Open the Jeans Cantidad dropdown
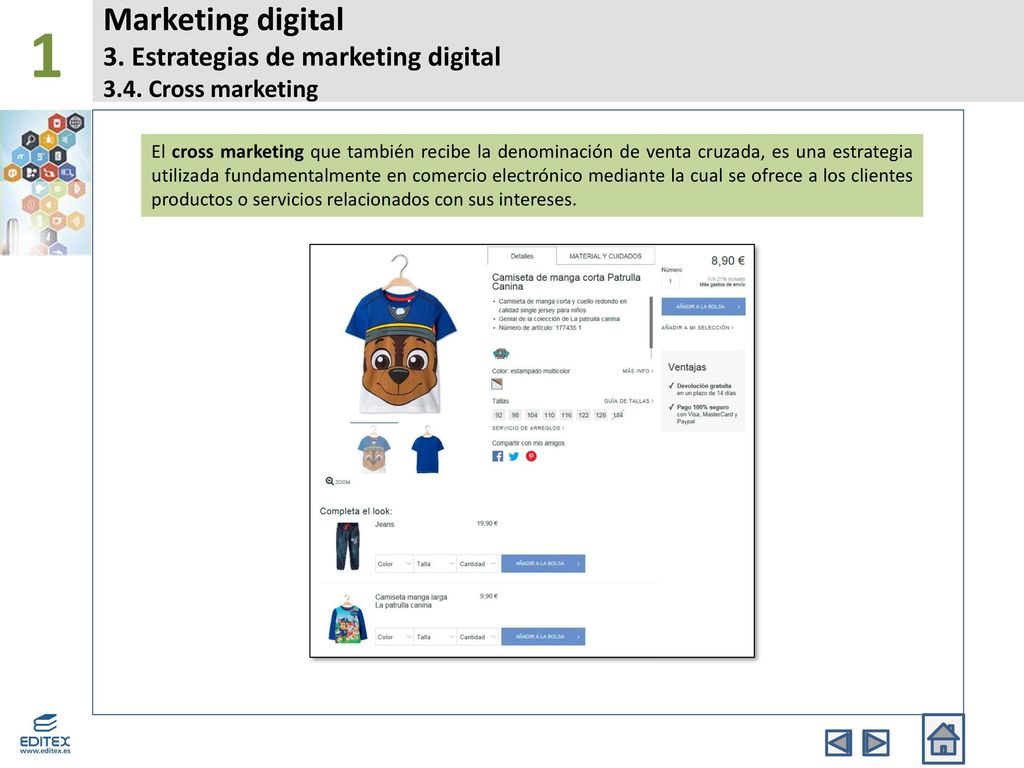This screenshot has height=768, width=1024. [x=477, y=564]
